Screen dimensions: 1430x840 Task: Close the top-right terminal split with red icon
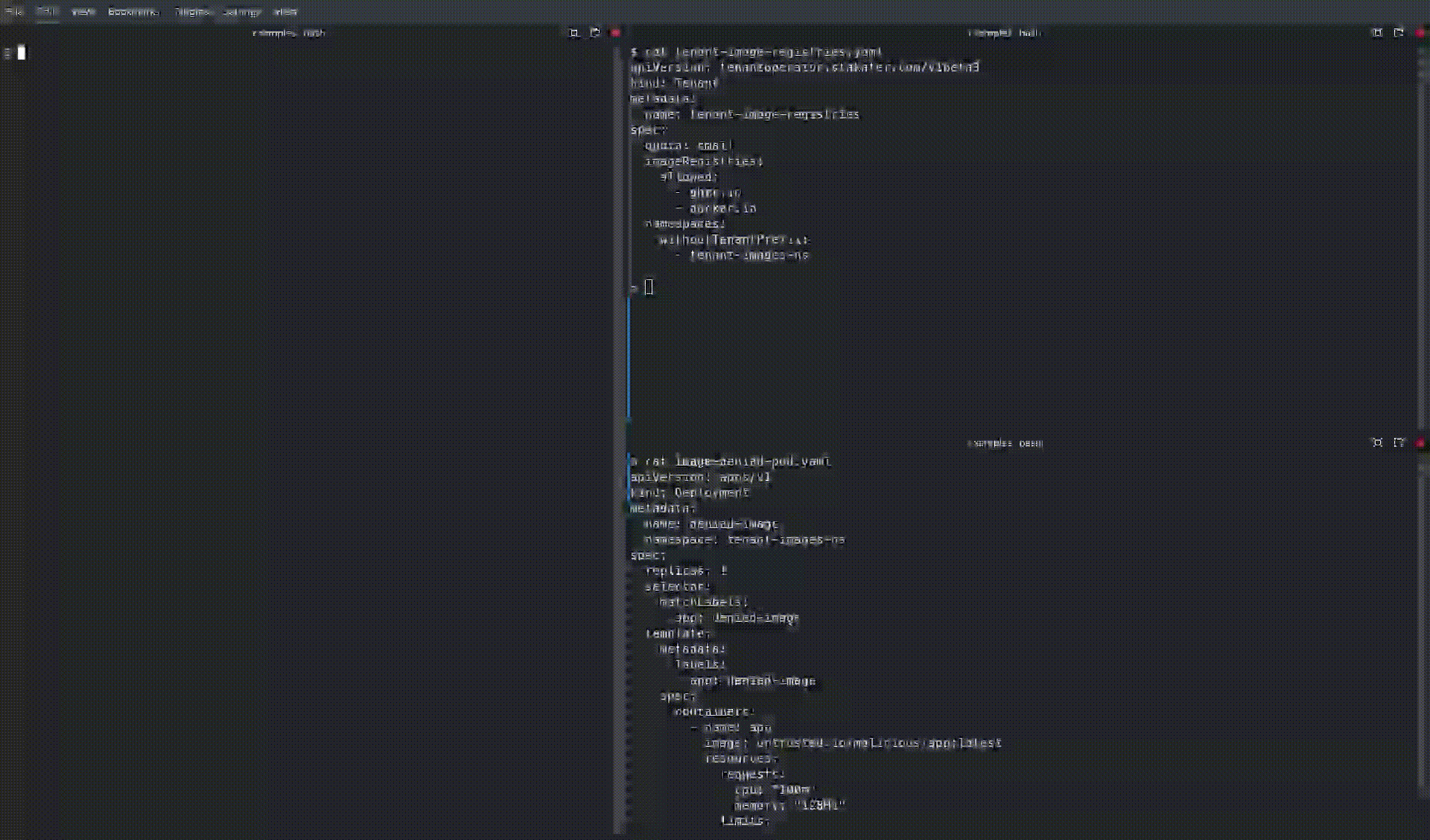[1421, 33]
